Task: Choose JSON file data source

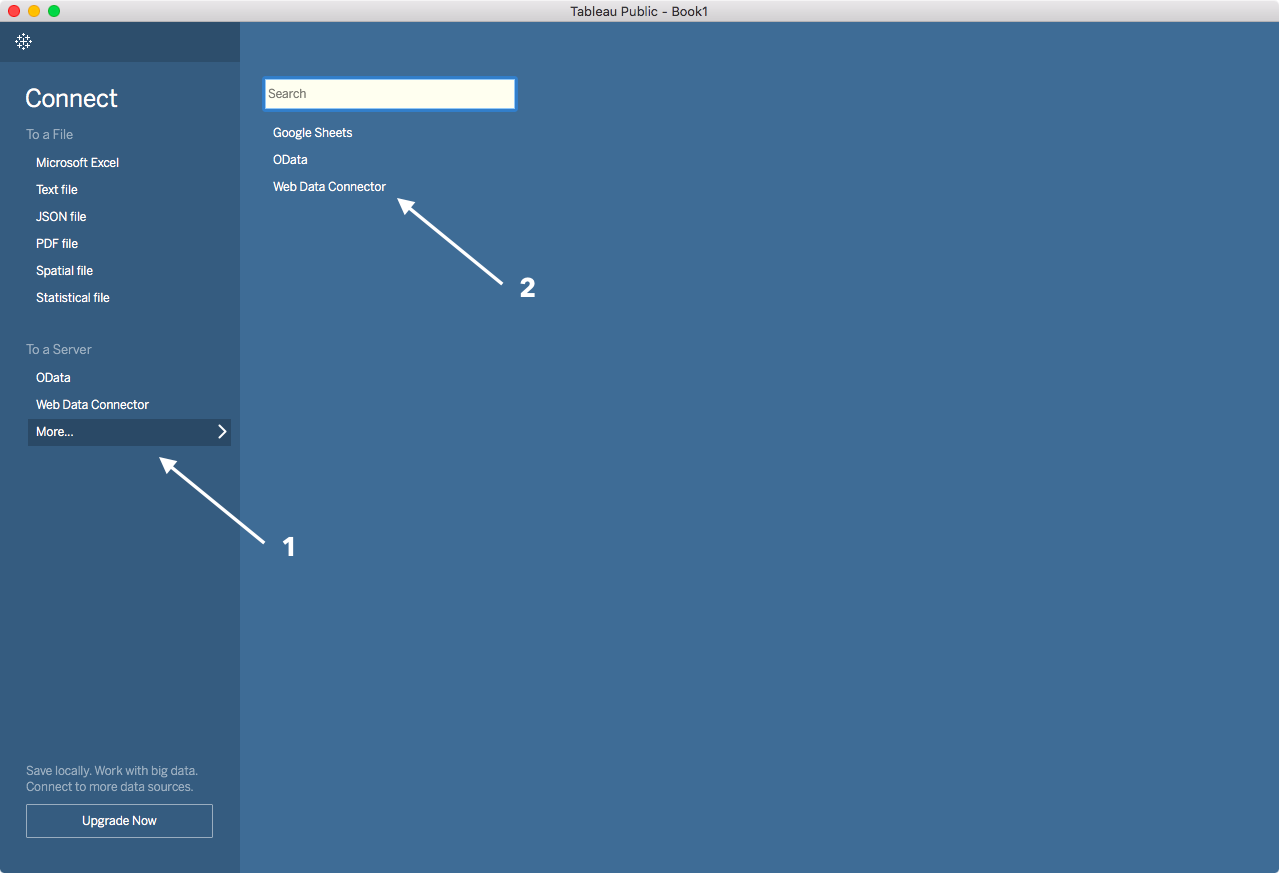Action: (x=61, y=216)
